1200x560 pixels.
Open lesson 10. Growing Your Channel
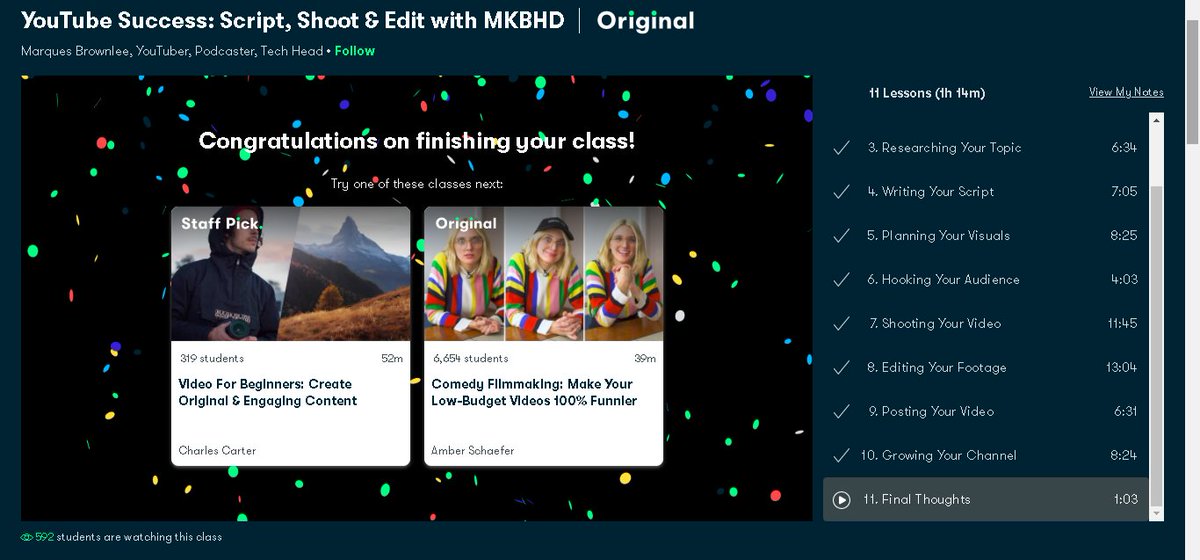pos(986,456)
